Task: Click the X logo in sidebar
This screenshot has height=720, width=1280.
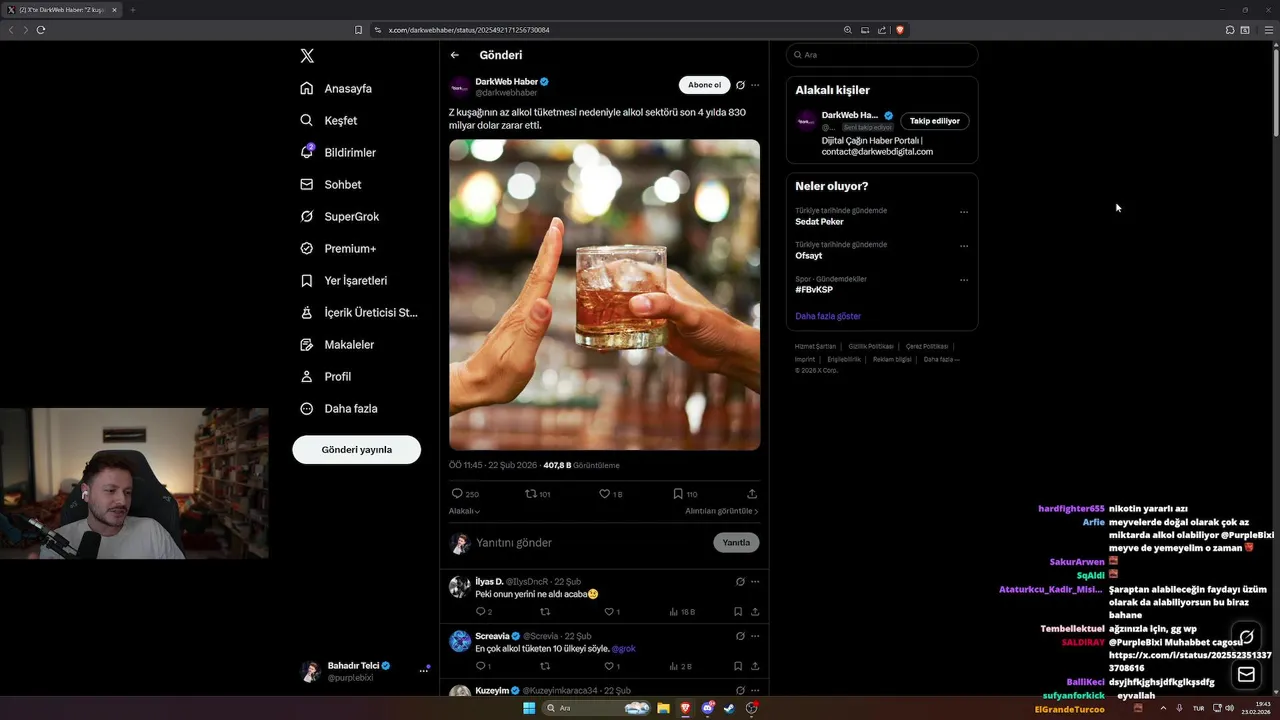Action: point(307,56)
